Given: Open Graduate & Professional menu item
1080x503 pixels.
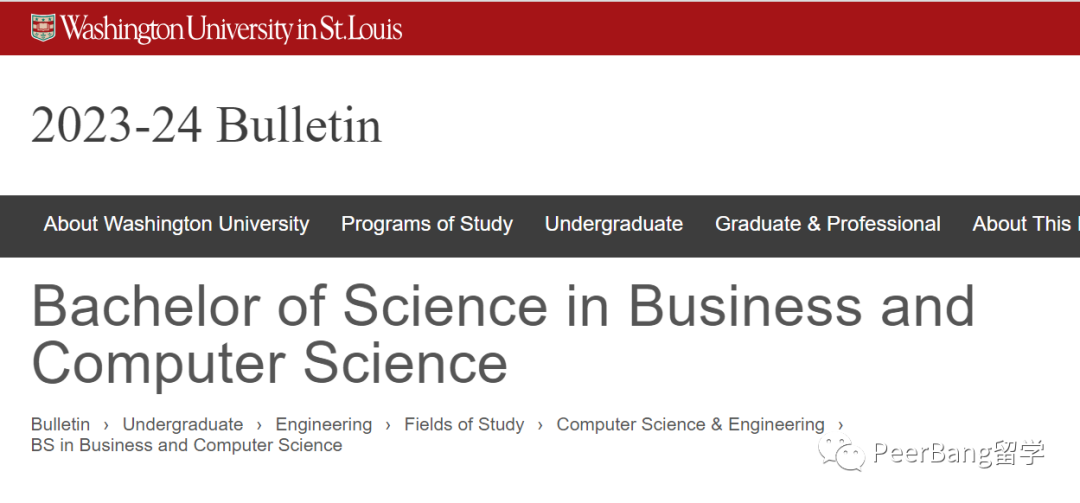Looking at the screenshot, I should (x=828, y=224).
